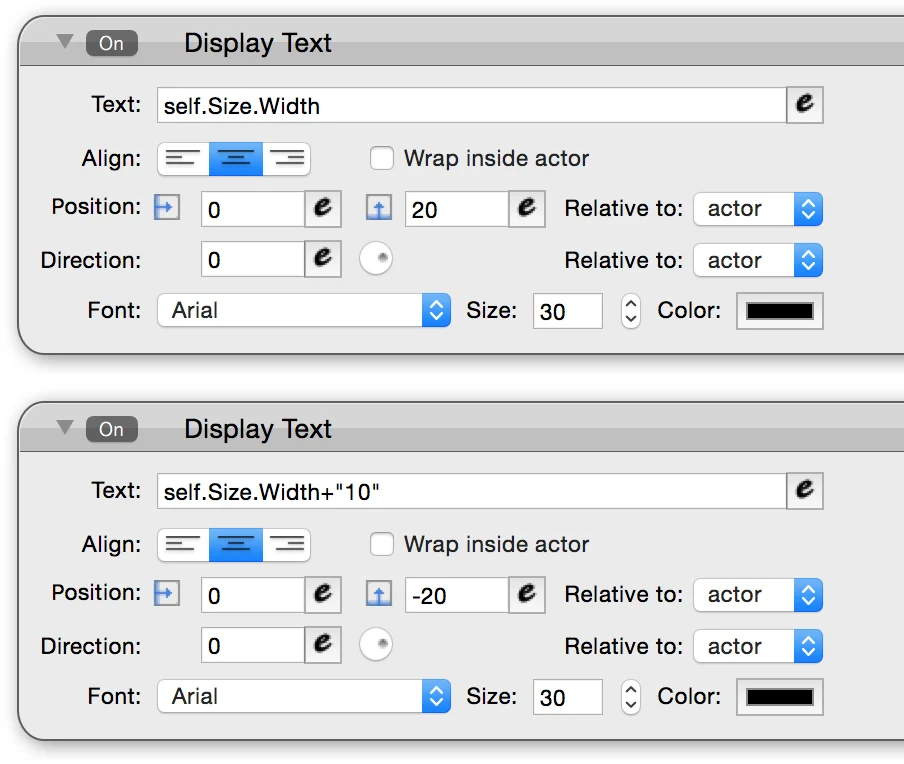Toggle the On switch of bottom Display Text
This screenshot has width=904, height=764.
pyautogui.click(x=112, y=429)
